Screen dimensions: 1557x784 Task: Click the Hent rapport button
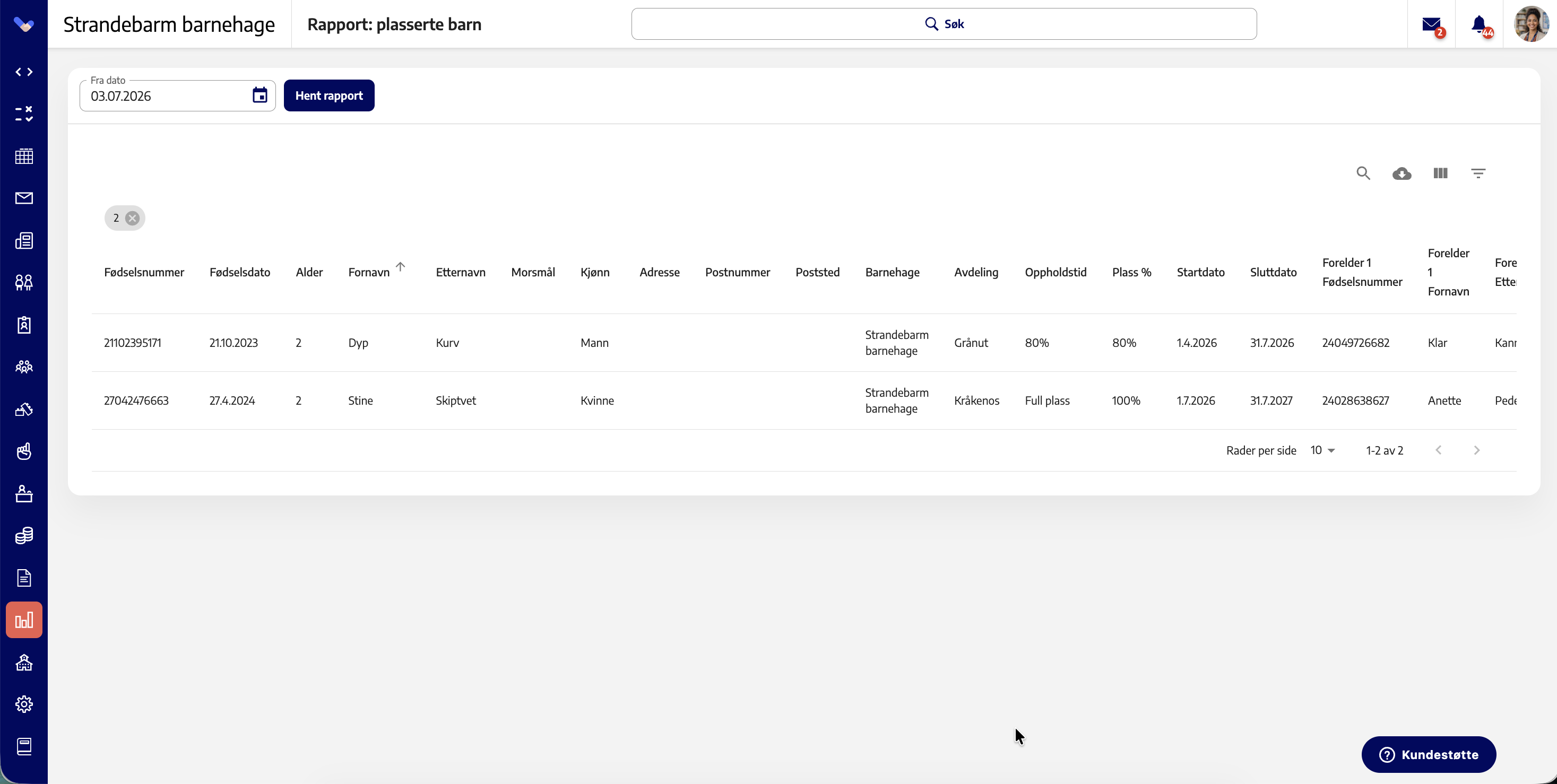(x=329, y=95)
